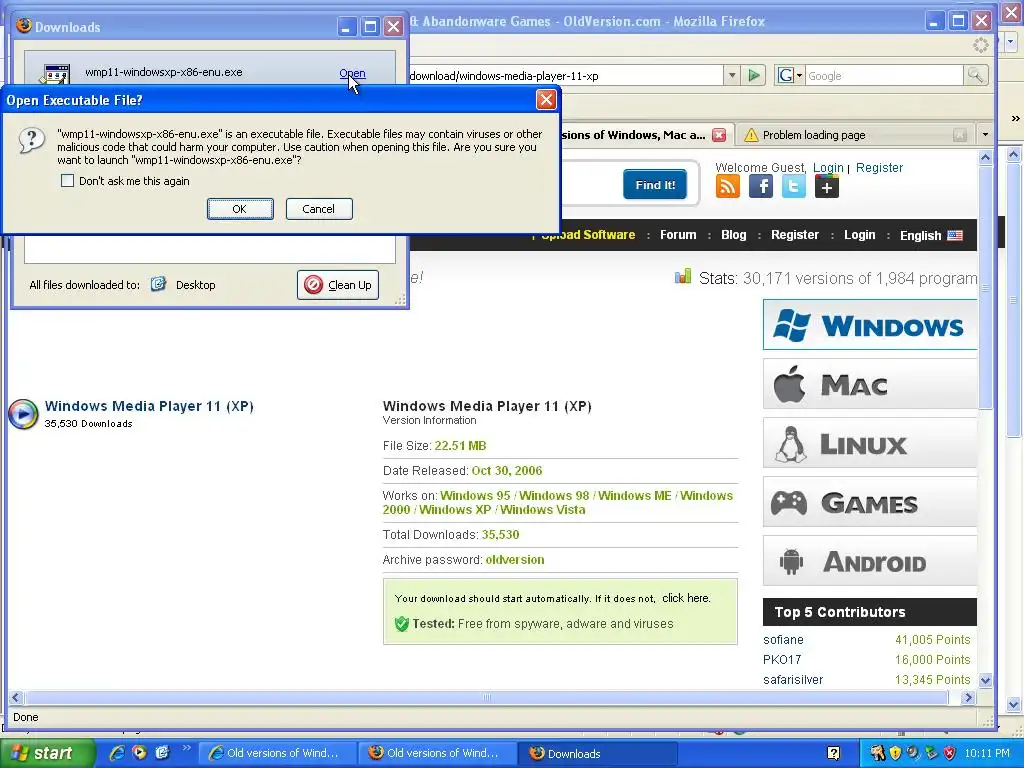Open the Blog nav item
Image resolution: width=1024 pixels, height=768 pixels.
coord(733,235)
